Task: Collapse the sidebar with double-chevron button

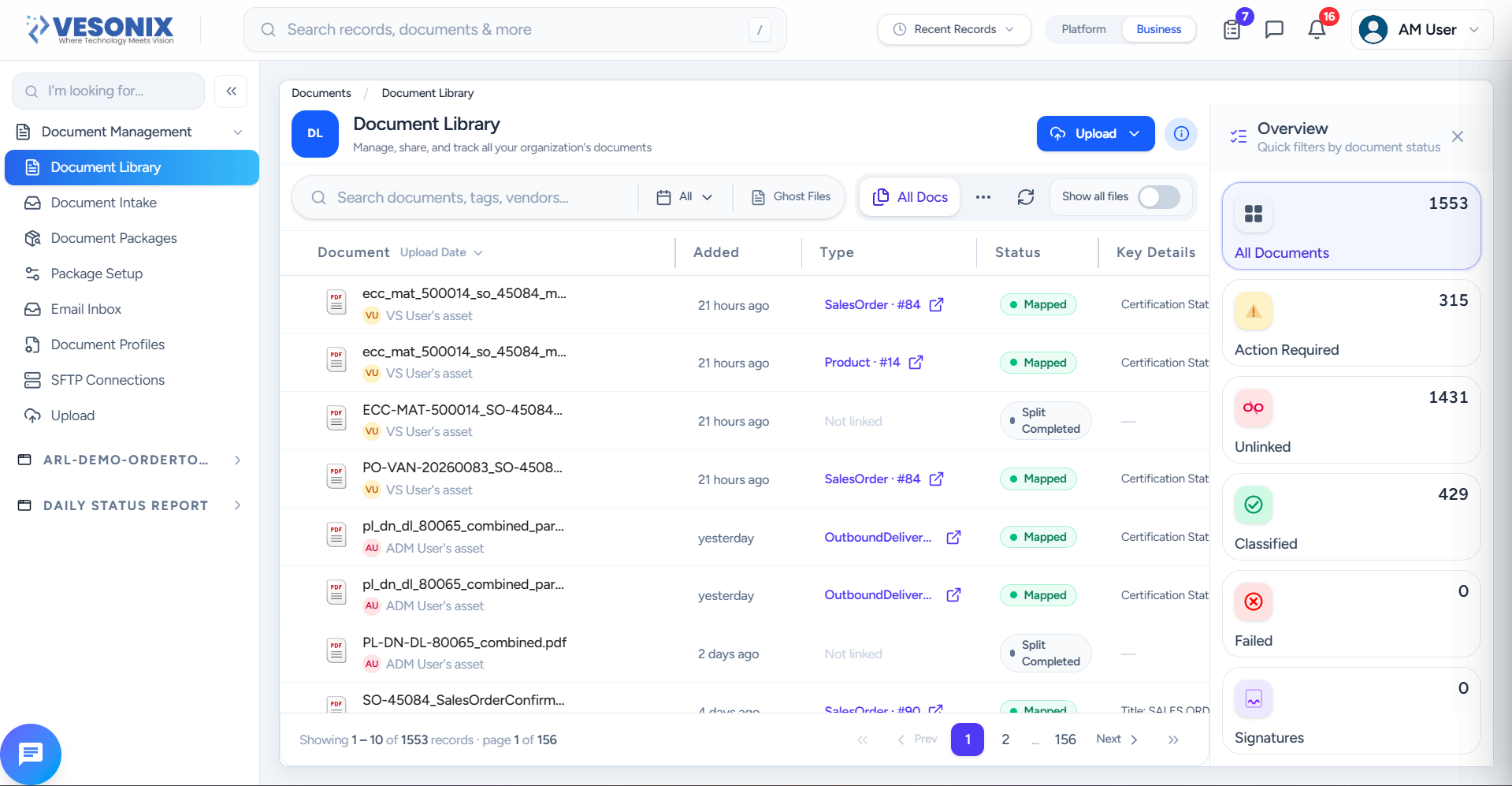Action: 232,91
